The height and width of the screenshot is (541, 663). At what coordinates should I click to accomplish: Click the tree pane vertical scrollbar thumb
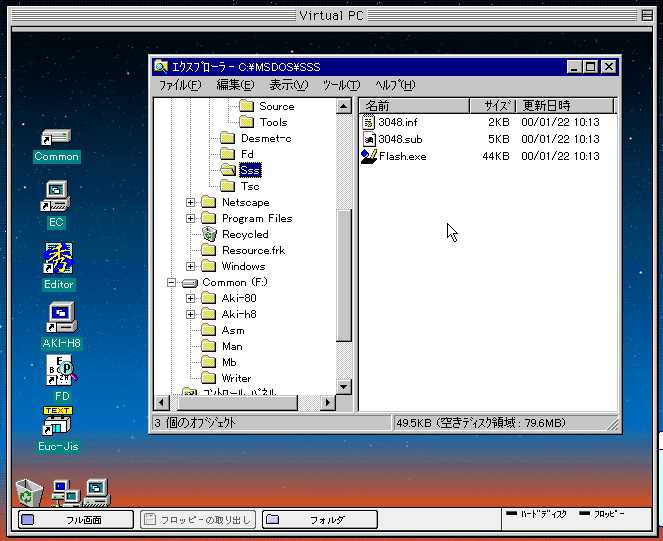pyautogui.click(x=344, y=275)
